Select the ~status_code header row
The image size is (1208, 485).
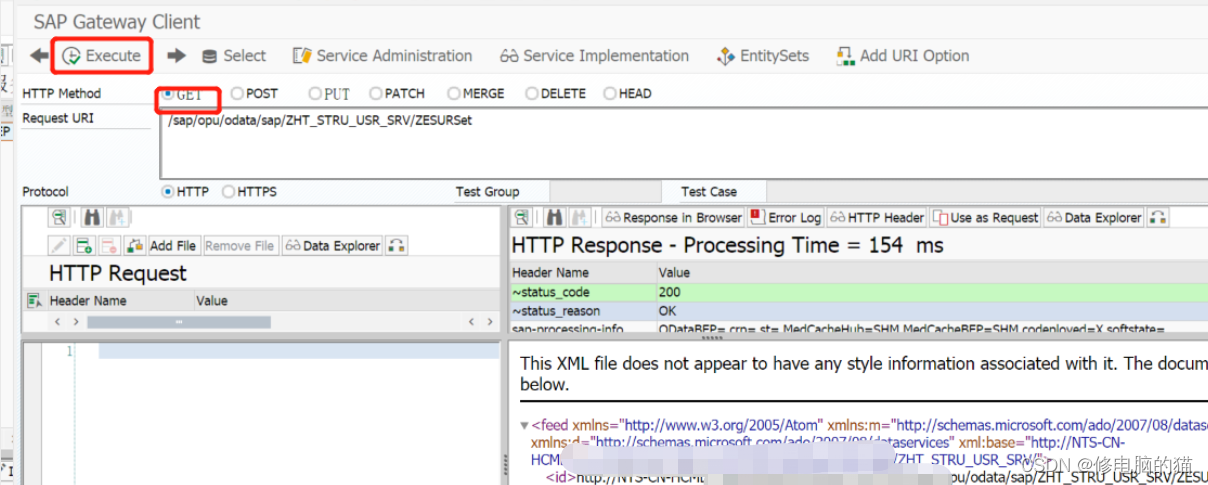click(x=859, y=292)
